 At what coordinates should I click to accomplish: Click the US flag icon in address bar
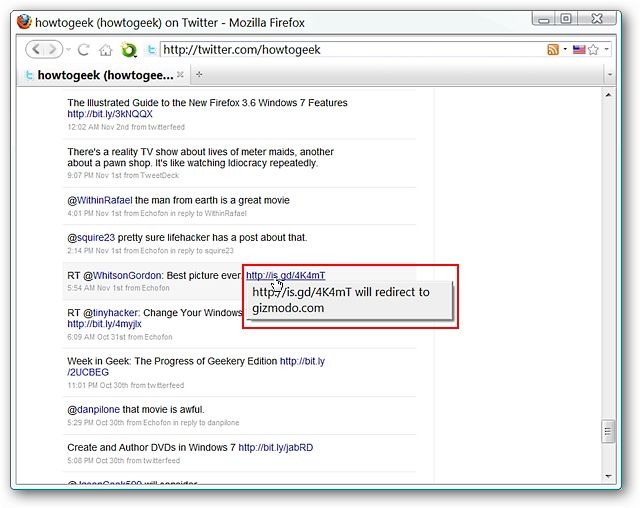point(578,50)
